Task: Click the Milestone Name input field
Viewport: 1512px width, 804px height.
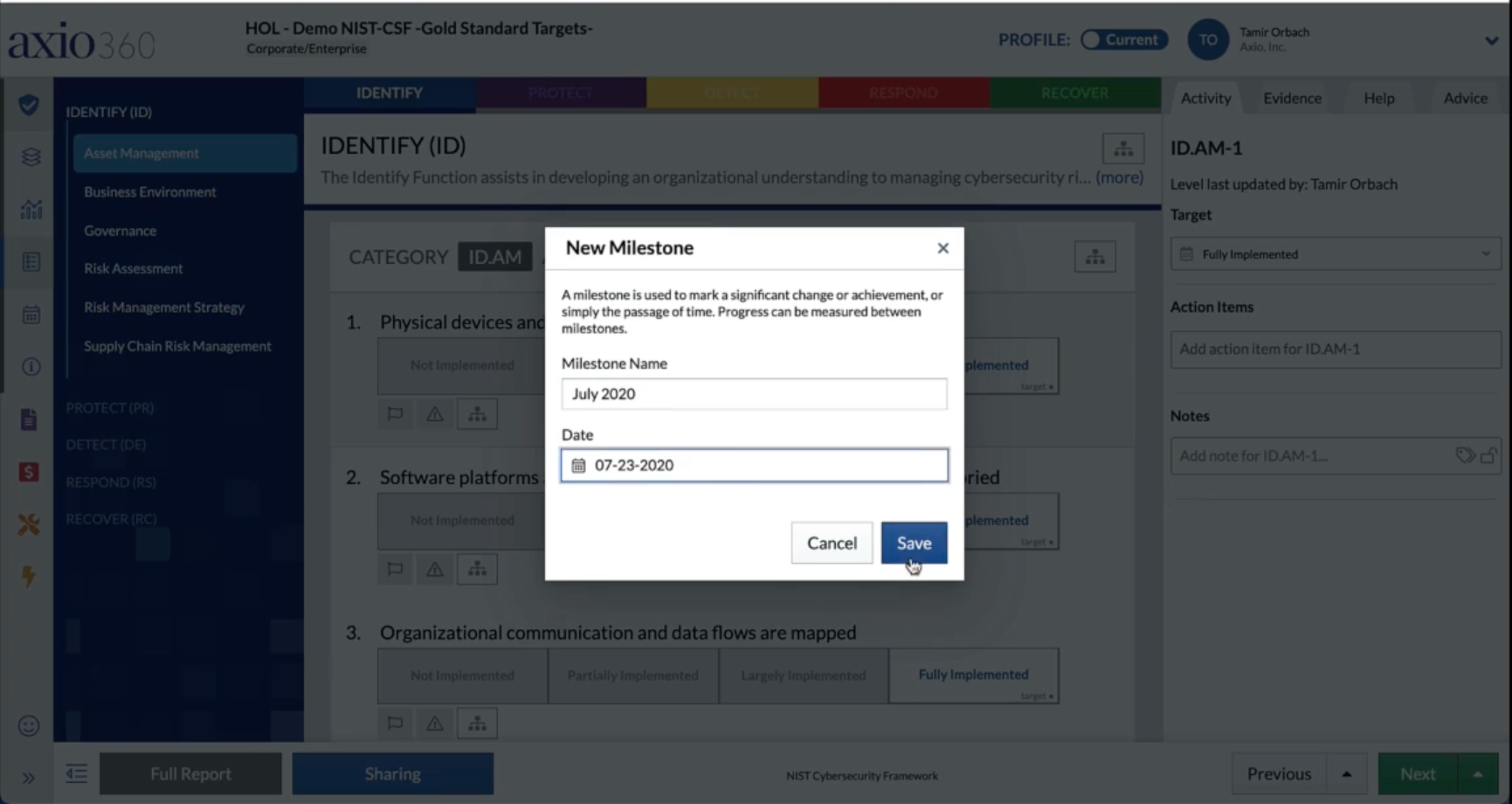Action: (754, 394)
